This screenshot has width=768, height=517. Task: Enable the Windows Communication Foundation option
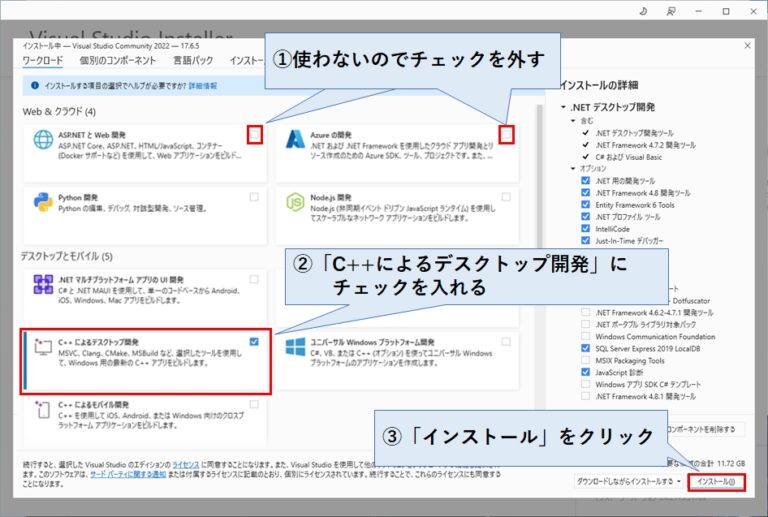(x=586, y=336)
